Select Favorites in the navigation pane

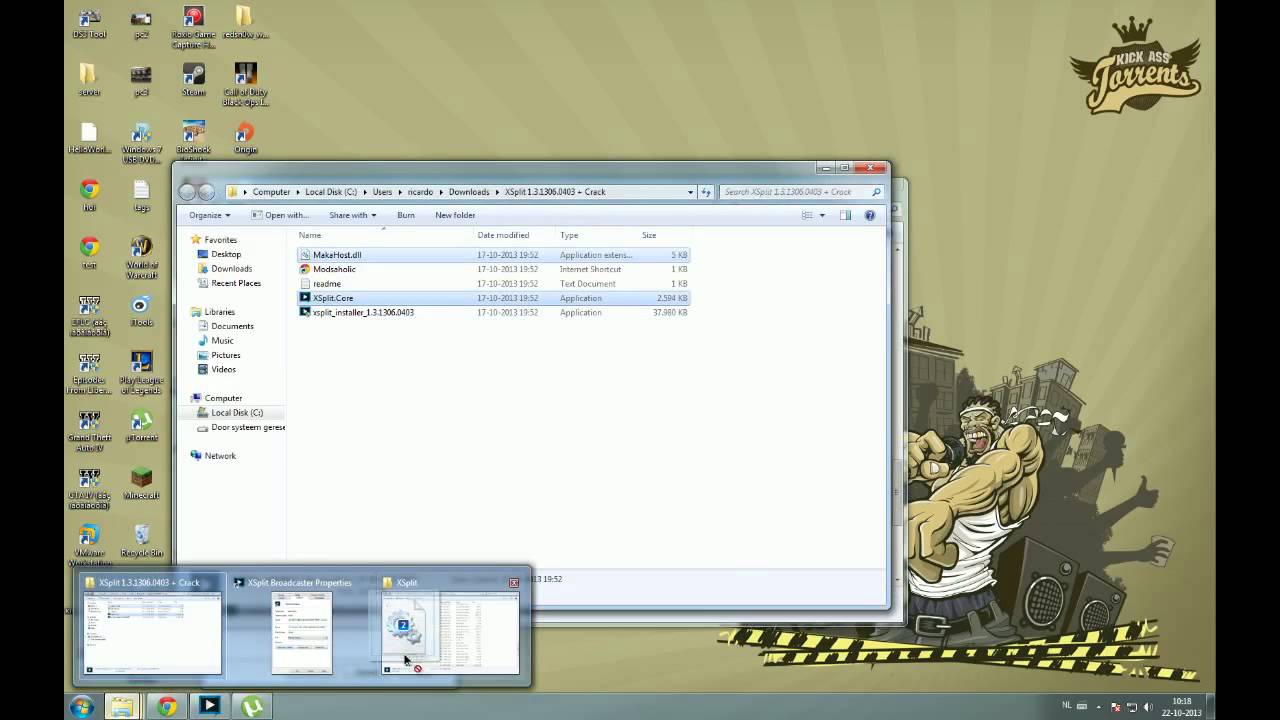220,240
